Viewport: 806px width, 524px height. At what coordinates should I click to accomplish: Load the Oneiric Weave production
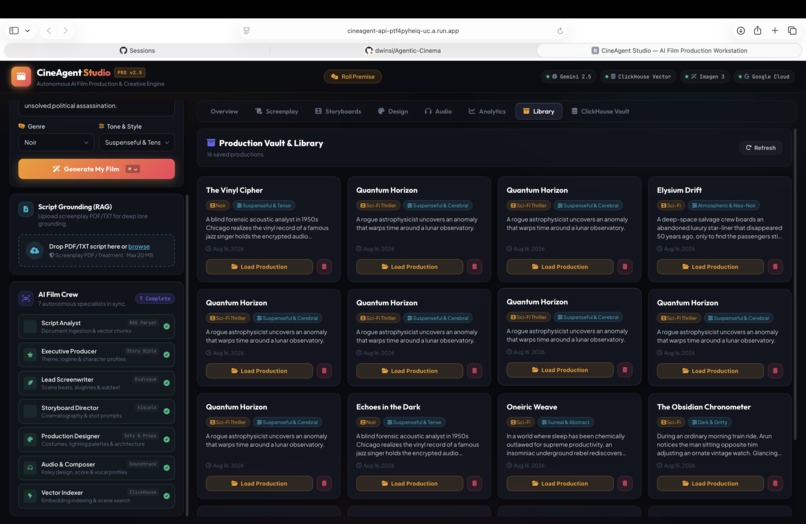click(x=560, y=483)
